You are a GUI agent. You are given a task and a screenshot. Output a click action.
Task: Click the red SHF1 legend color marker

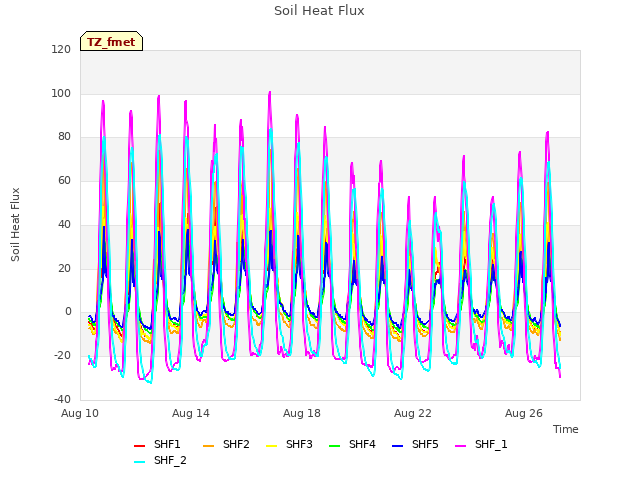click(x=139, y=446)
